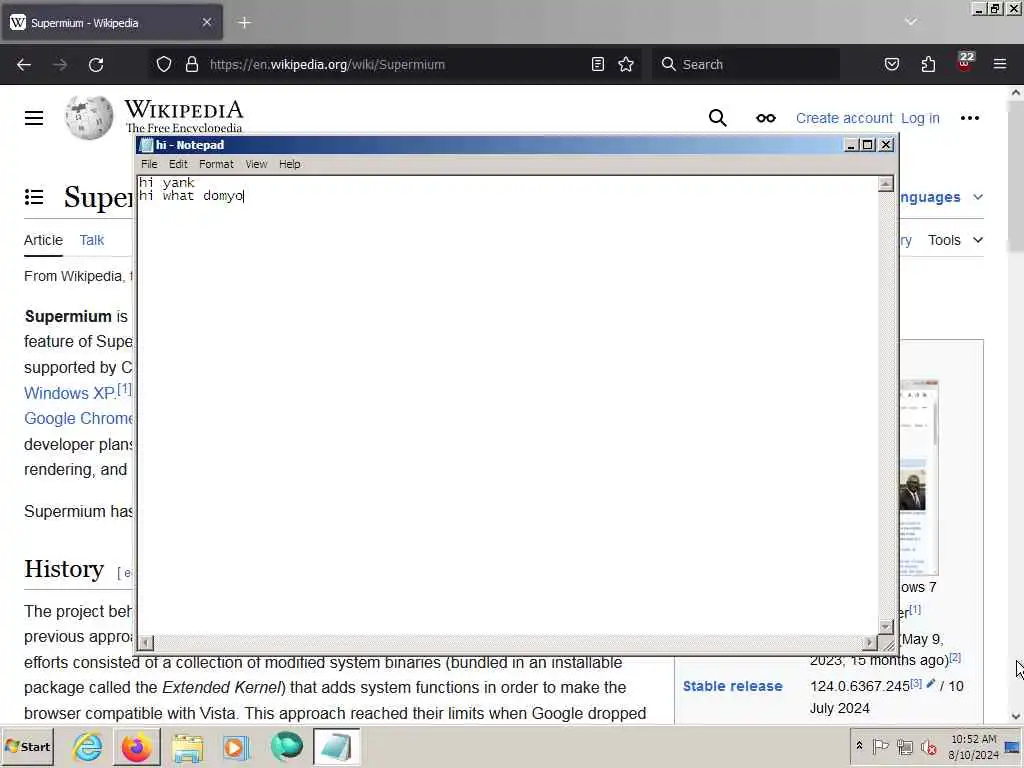Reload the Wikipedia page
Viewport: 1024px width, 768px height.
pos(96,65)
